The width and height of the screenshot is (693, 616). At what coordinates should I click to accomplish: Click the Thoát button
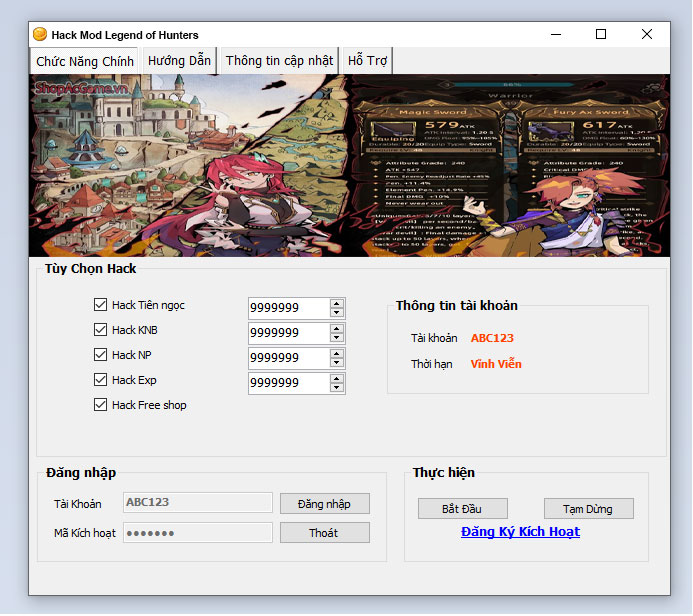click(x=325, y=533)
